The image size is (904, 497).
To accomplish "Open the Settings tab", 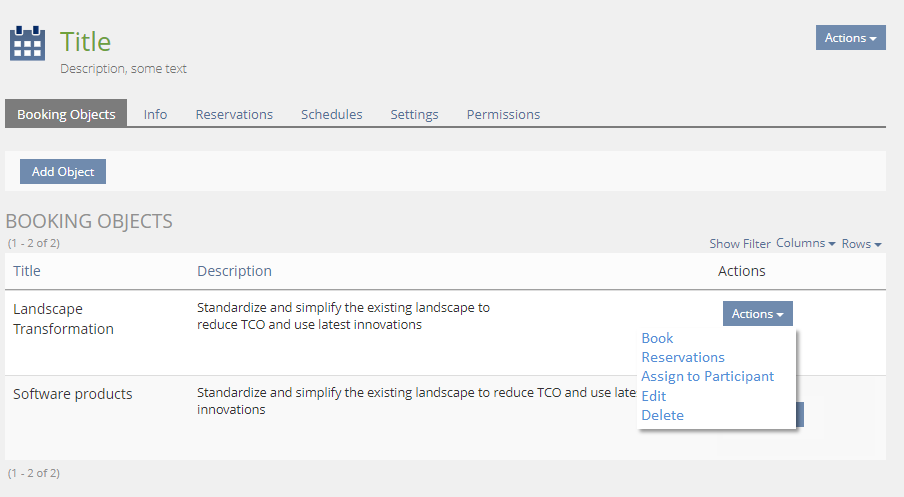I will pyautogui.click(x=414, y=114).
